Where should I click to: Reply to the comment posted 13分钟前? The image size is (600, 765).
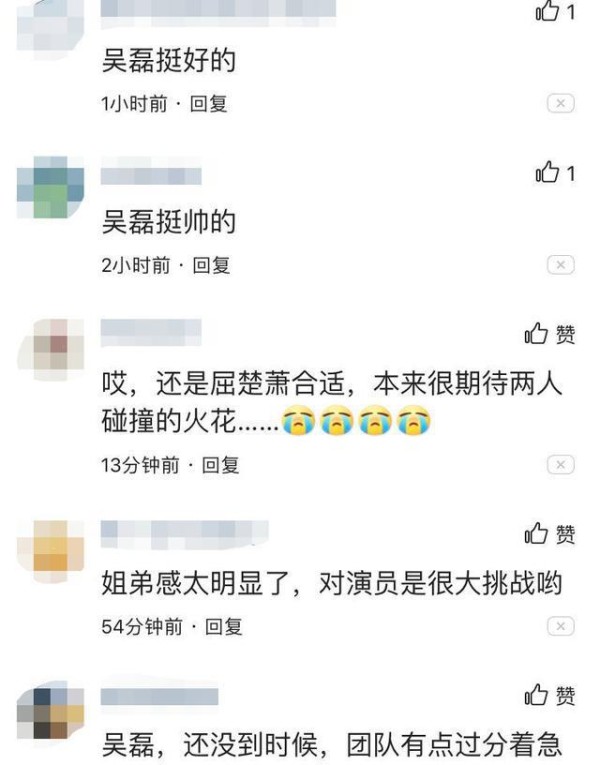[220, 465]
